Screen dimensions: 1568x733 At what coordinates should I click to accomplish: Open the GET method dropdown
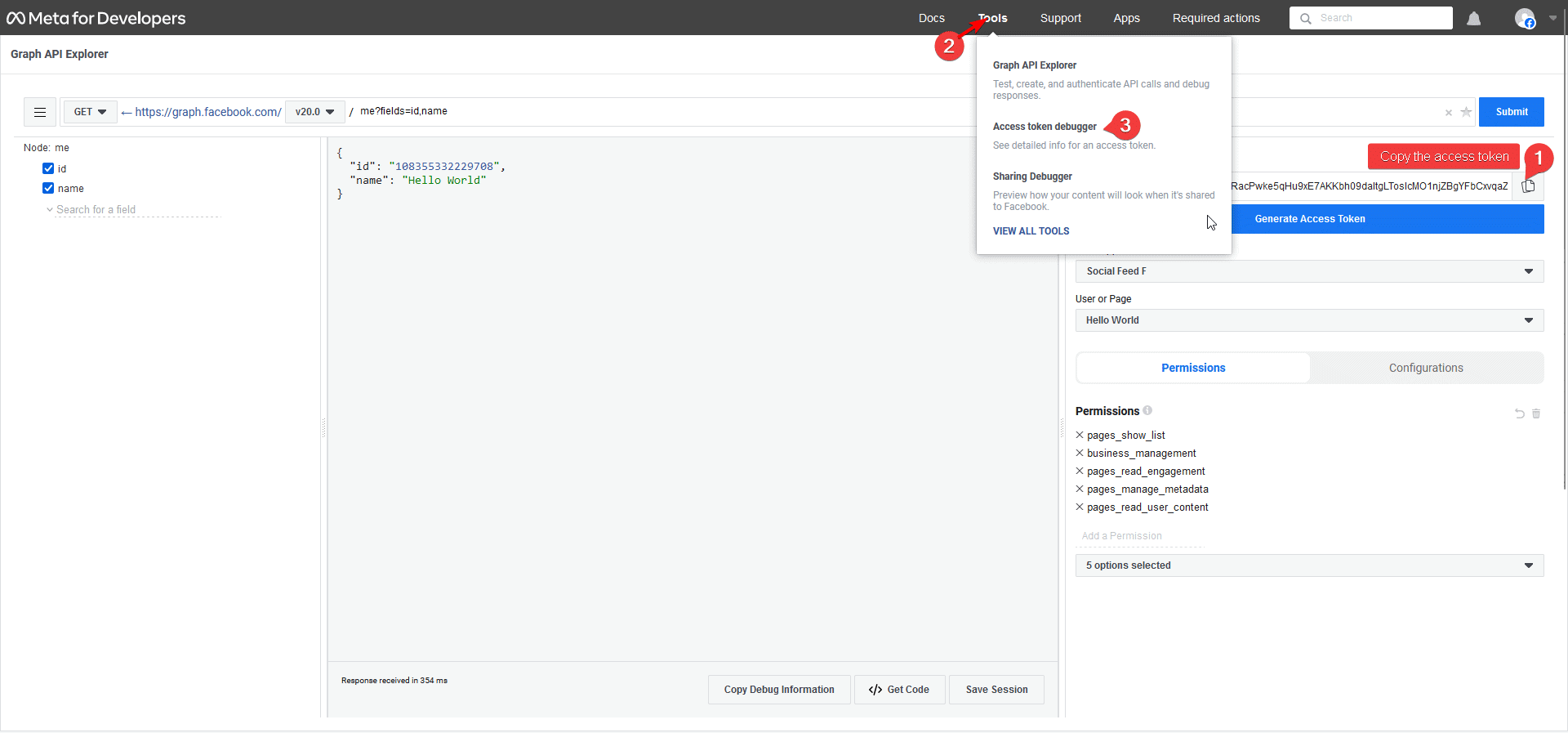pos(90,112)
